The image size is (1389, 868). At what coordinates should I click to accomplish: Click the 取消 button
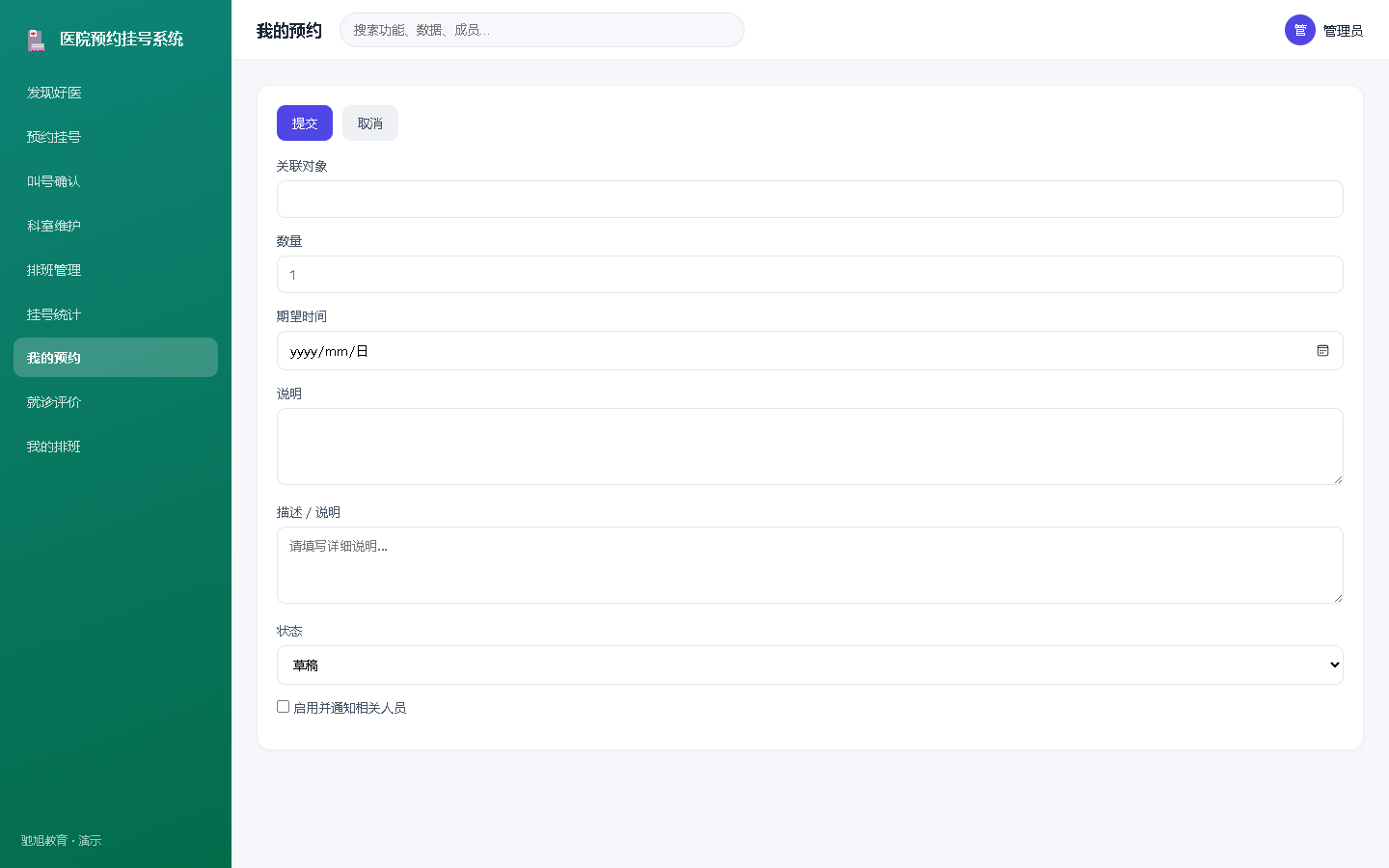370,123
